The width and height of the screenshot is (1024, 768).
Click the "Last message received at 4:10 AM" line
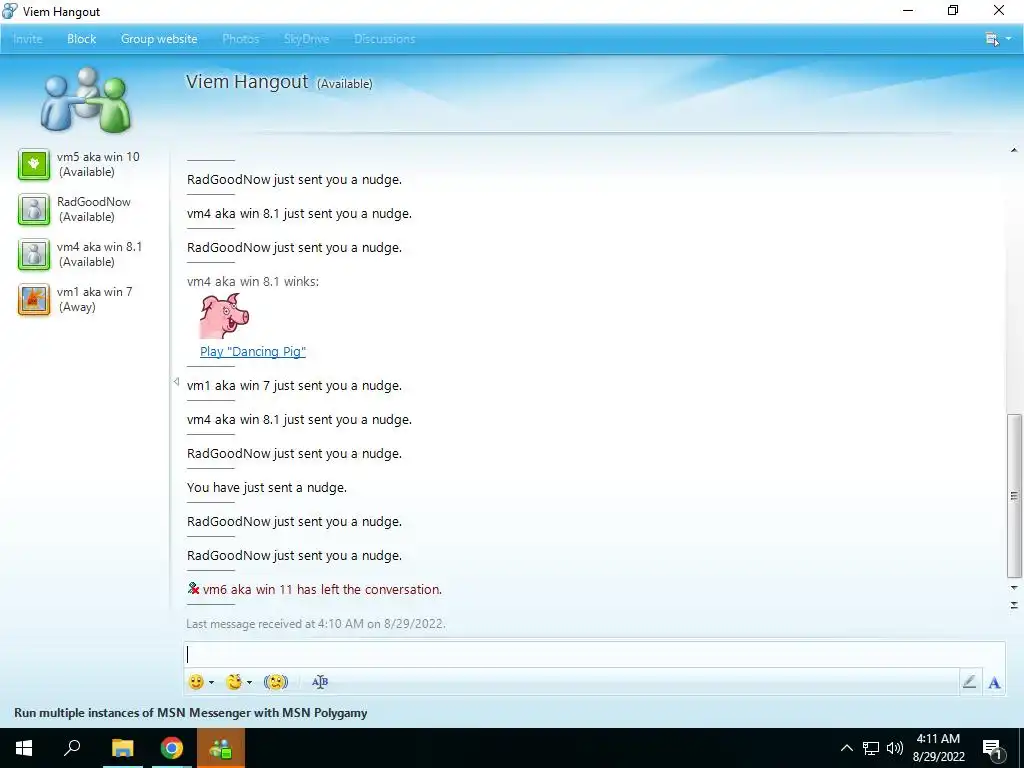pos(315,624)
